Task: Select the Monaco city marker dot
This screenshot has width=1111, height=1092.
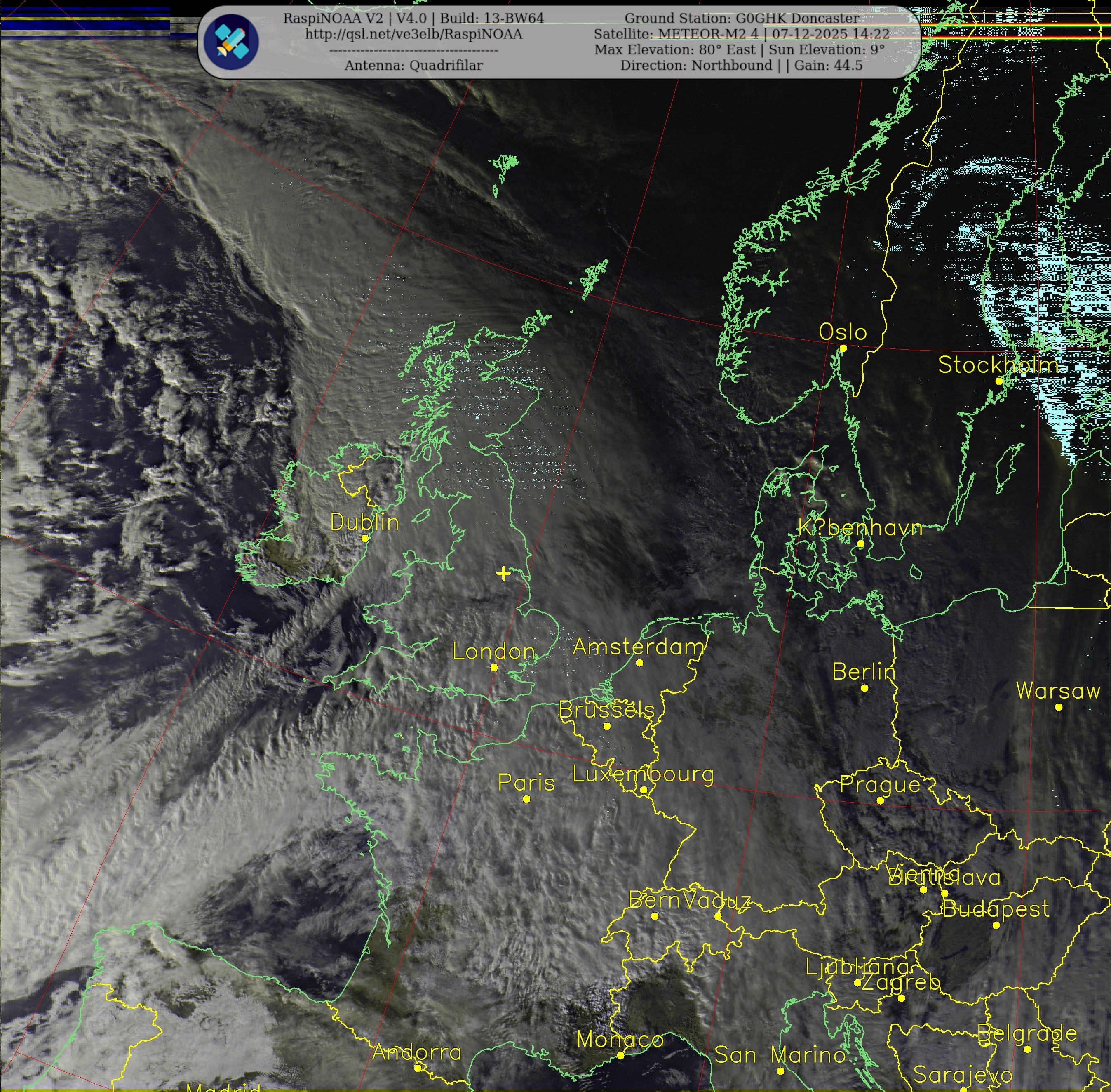Action: tap(620, 1055)
